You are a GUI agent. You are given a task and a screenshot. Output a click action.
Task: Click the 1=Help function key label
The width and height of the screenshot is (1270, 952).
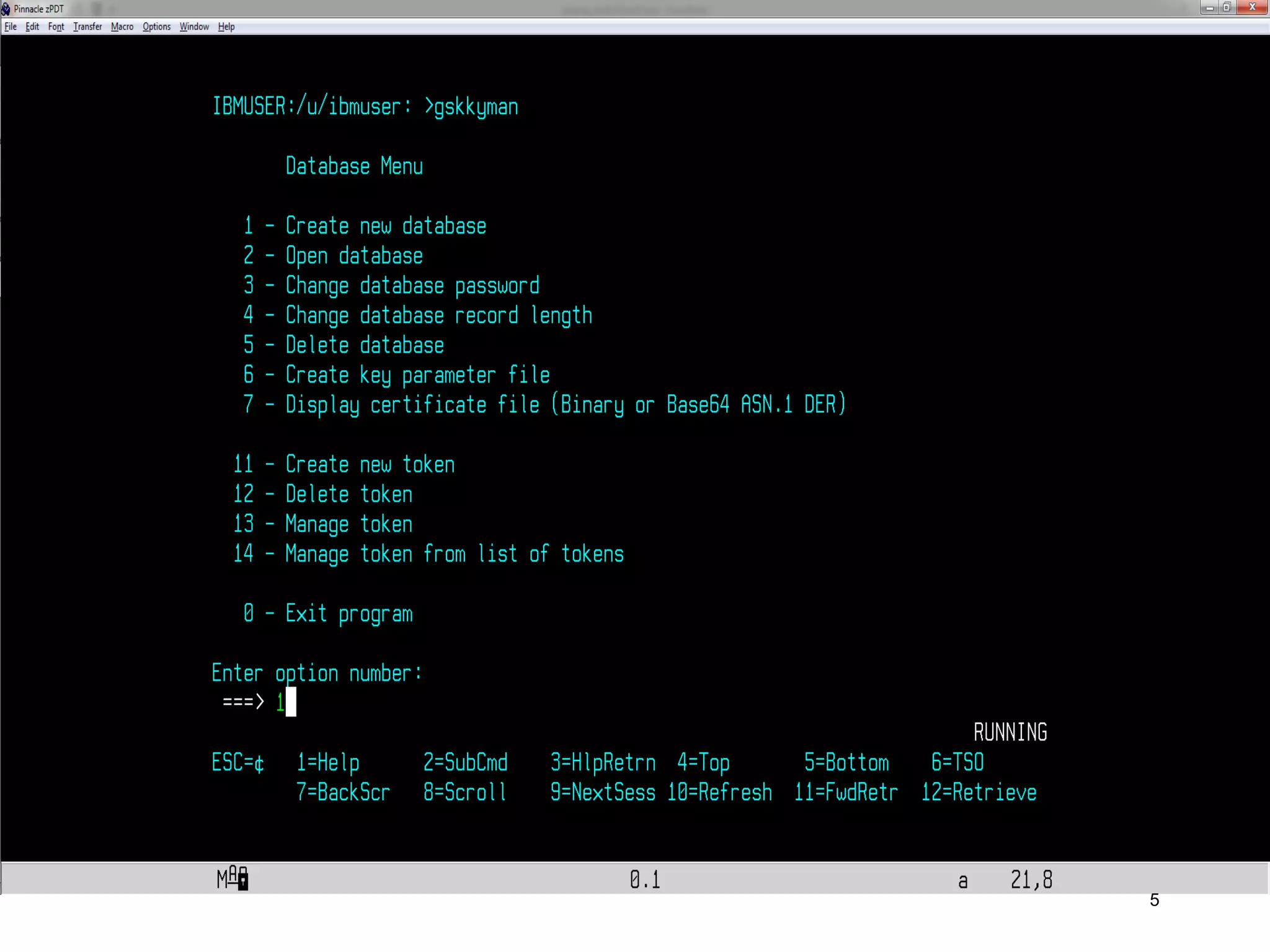point(328,763)
